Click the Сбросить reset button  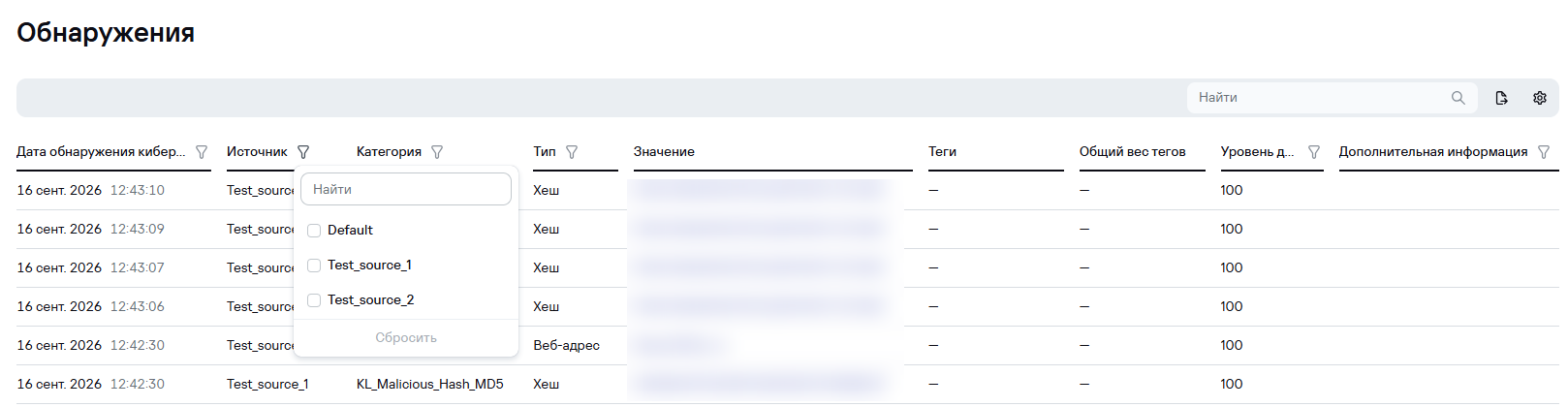tap(406, 338)
